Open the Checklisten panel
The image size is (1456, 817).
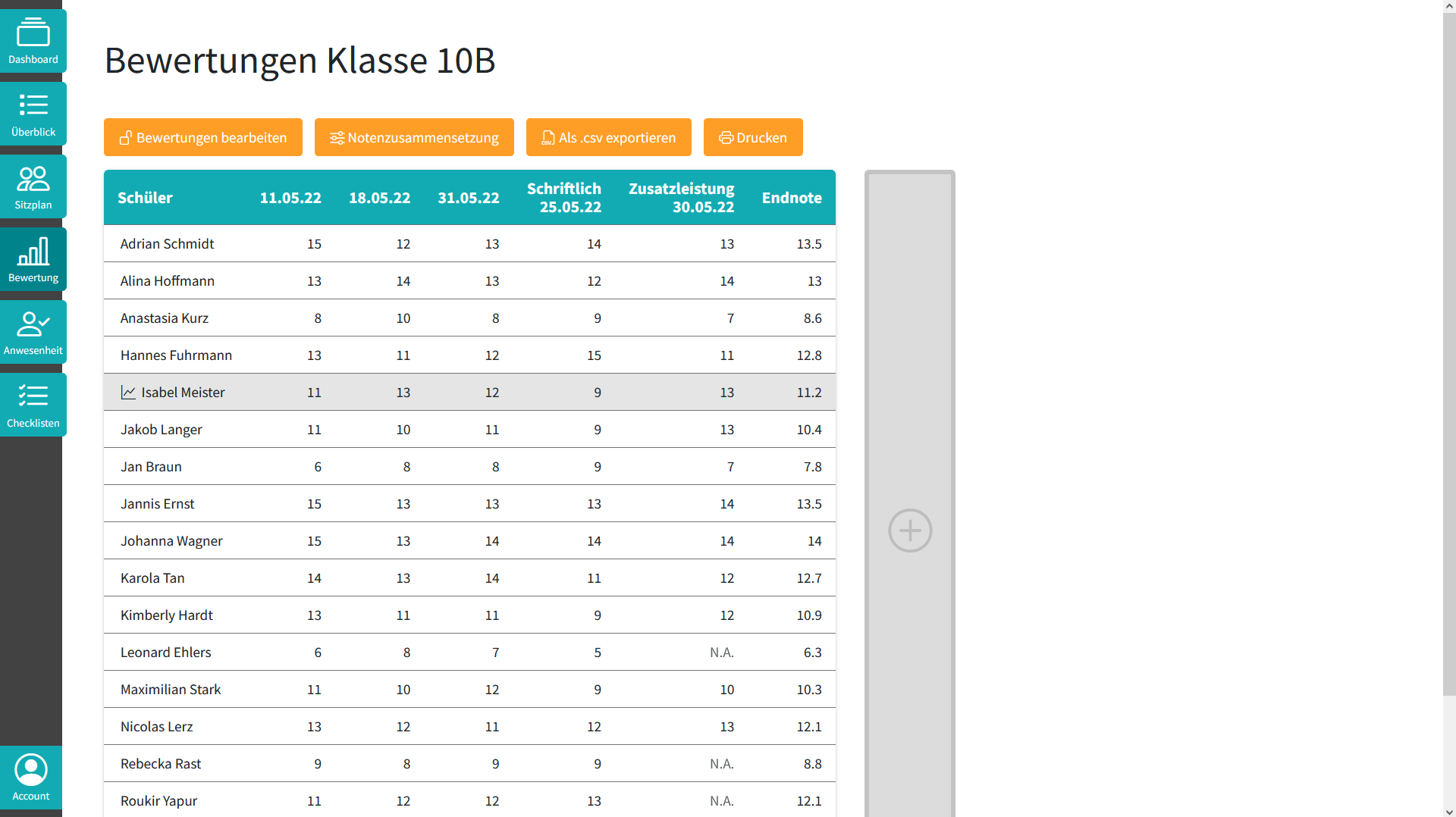point(33,404)
